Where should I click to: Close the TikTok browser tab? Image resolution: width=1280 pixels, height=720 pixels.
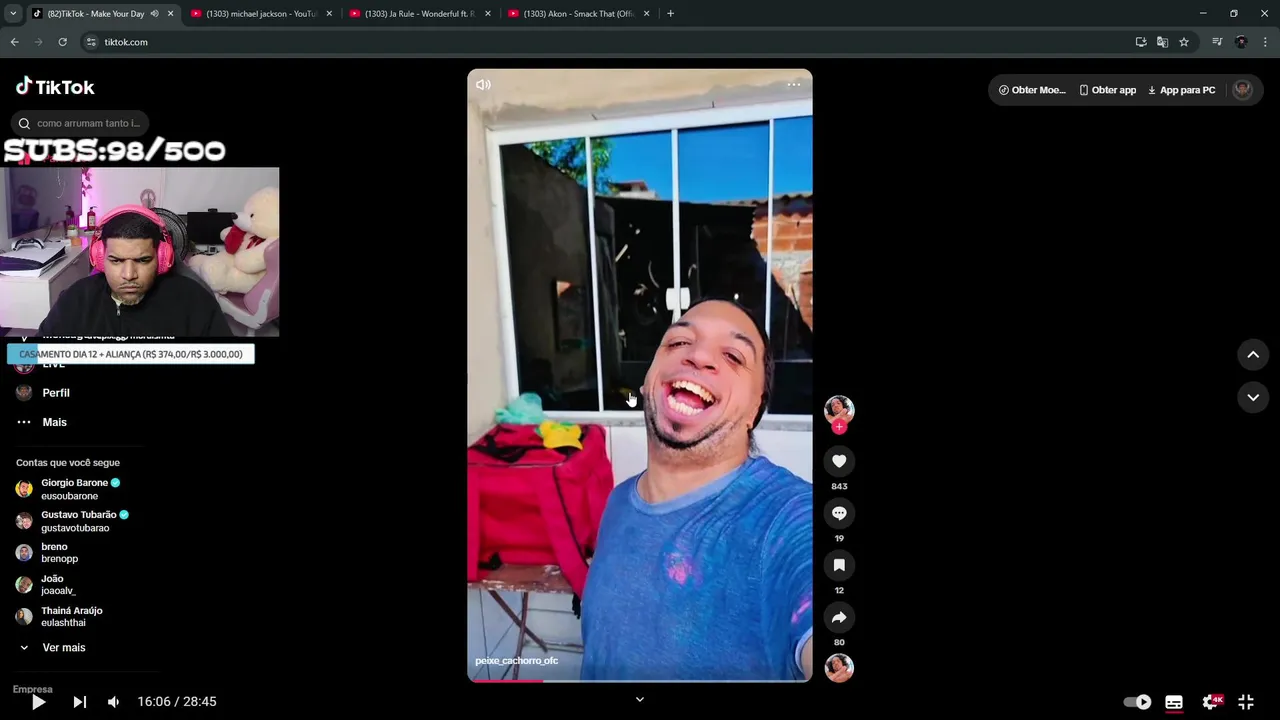[170, 14]
